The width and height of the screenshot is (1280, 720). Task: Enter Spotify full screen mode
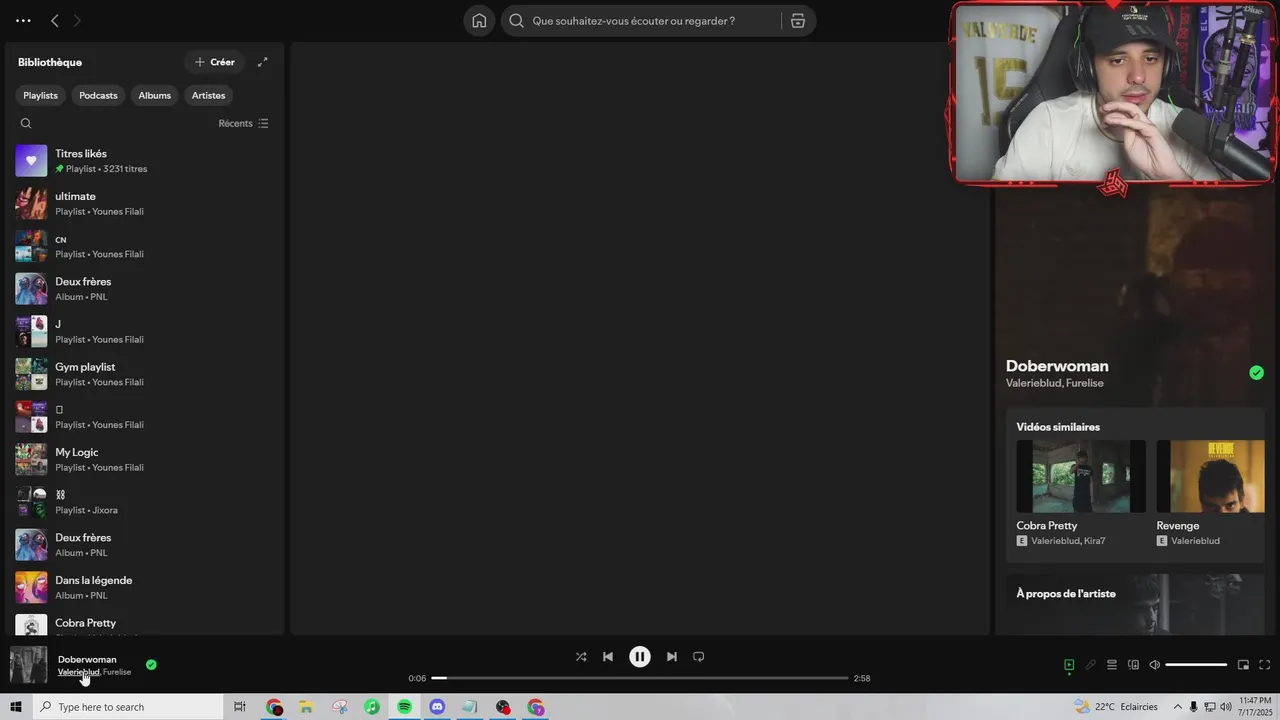1265,665
